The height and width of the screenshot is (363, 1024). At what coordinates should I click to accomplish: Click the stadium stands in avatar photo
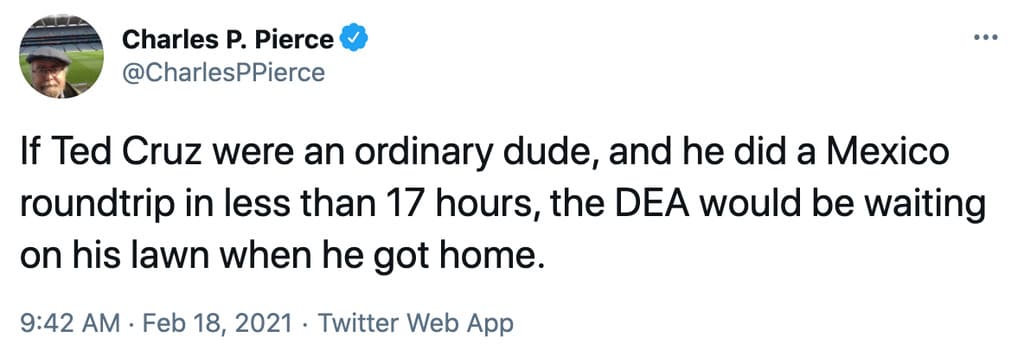tap(62, 33)
